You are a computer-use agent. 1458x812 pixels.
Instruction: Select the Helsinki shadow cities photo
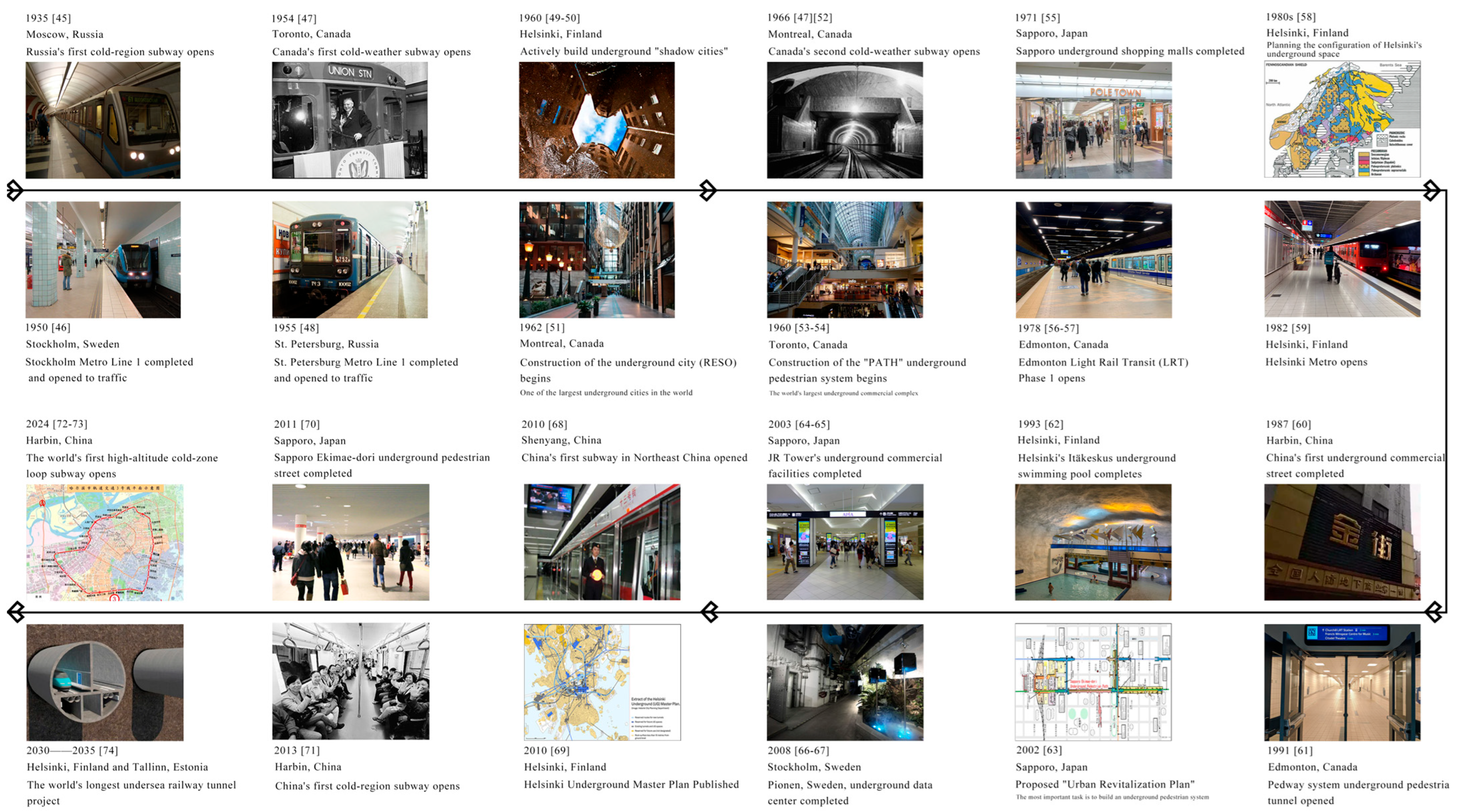pos(597,120)
